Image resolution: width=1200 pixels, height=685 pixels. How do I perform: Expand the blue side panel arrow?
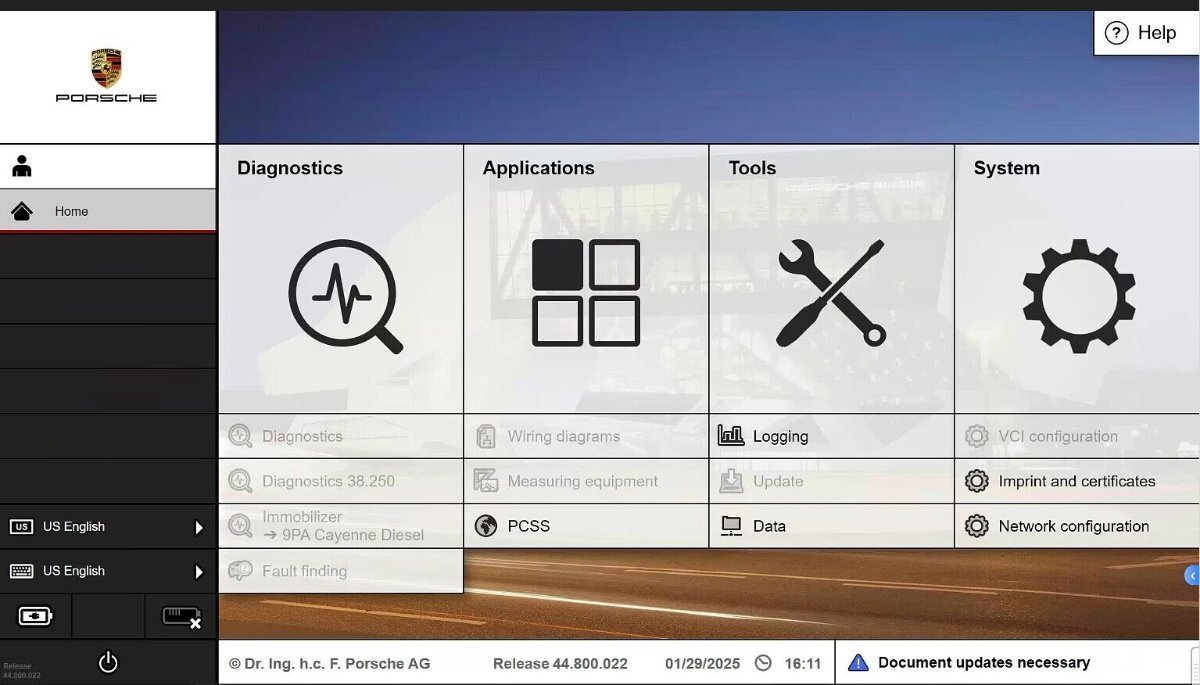point(1191,575)
